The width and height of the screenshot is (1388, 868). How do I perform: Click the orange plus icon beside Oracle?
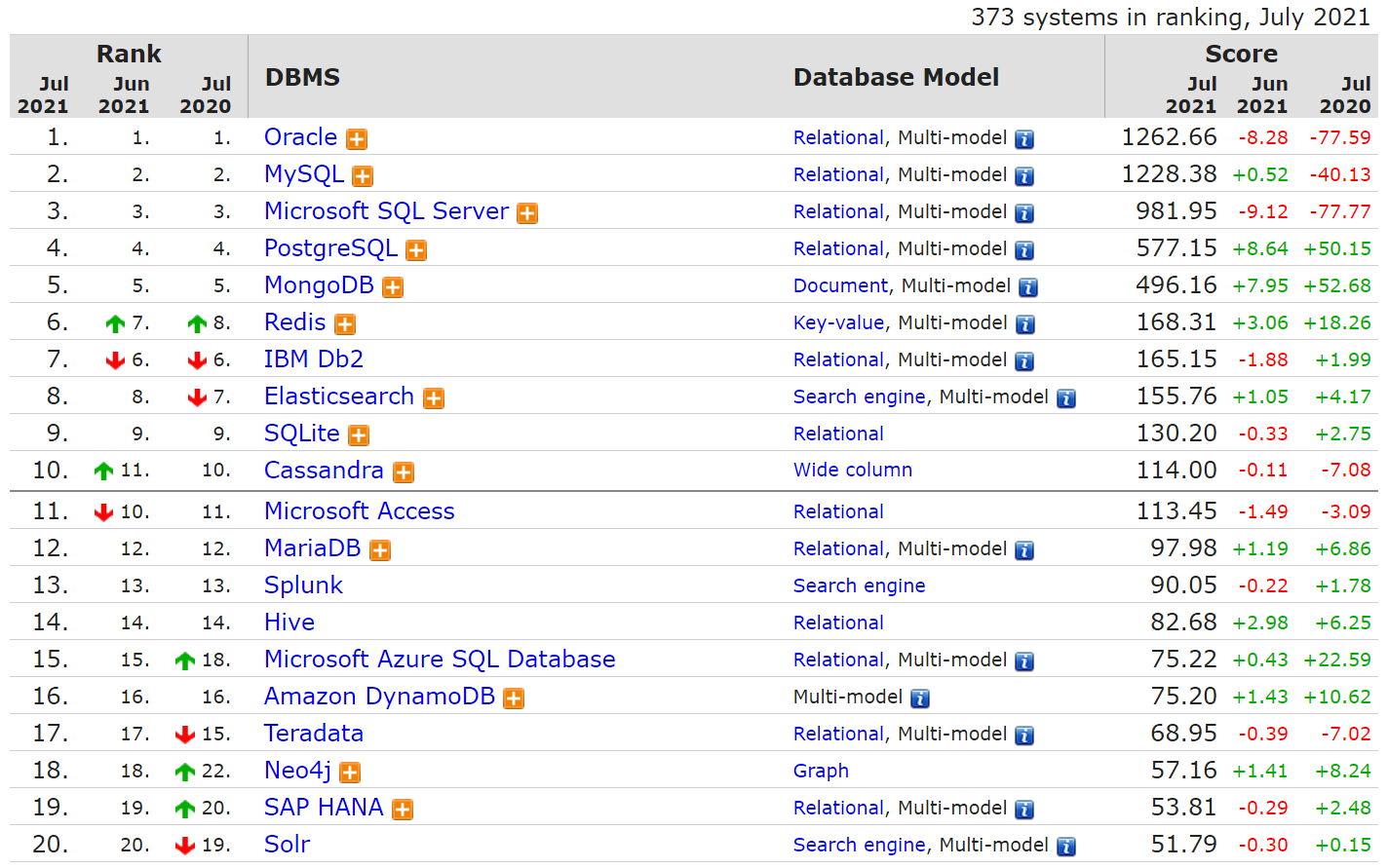click(x=357, y=139)
